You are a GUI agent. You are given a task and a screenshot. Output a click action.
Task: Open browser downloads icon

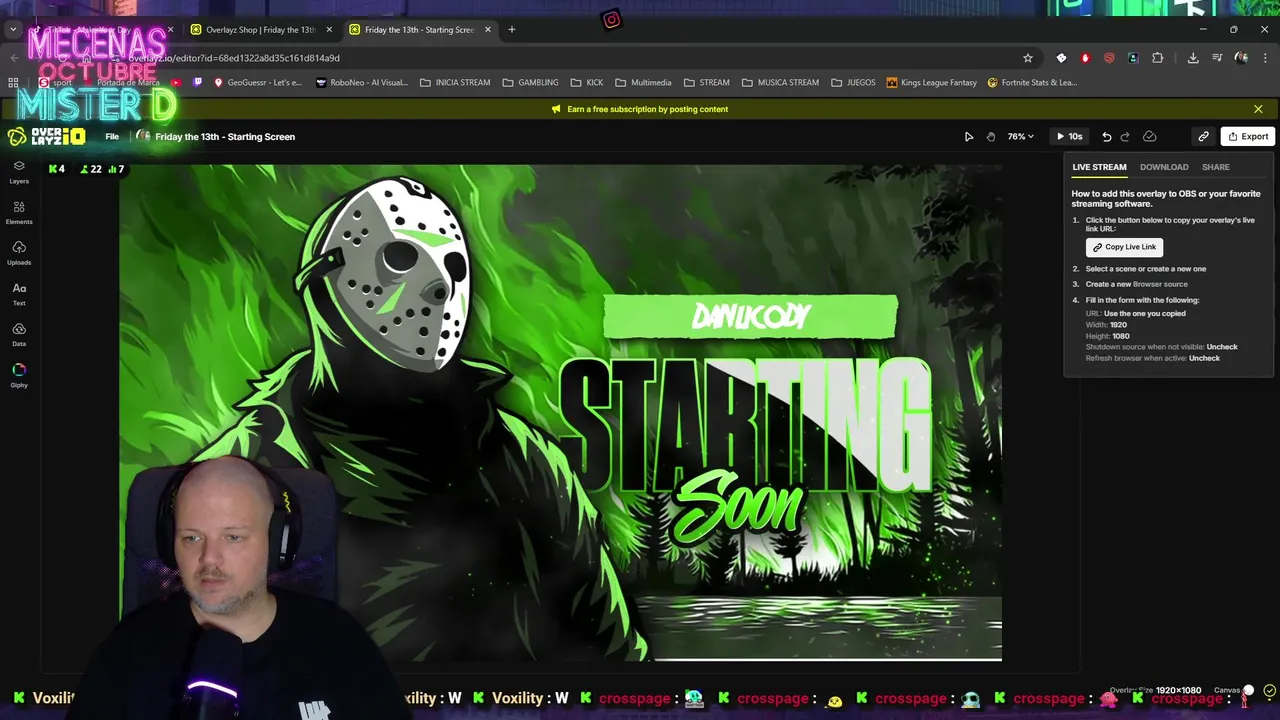1193,58
